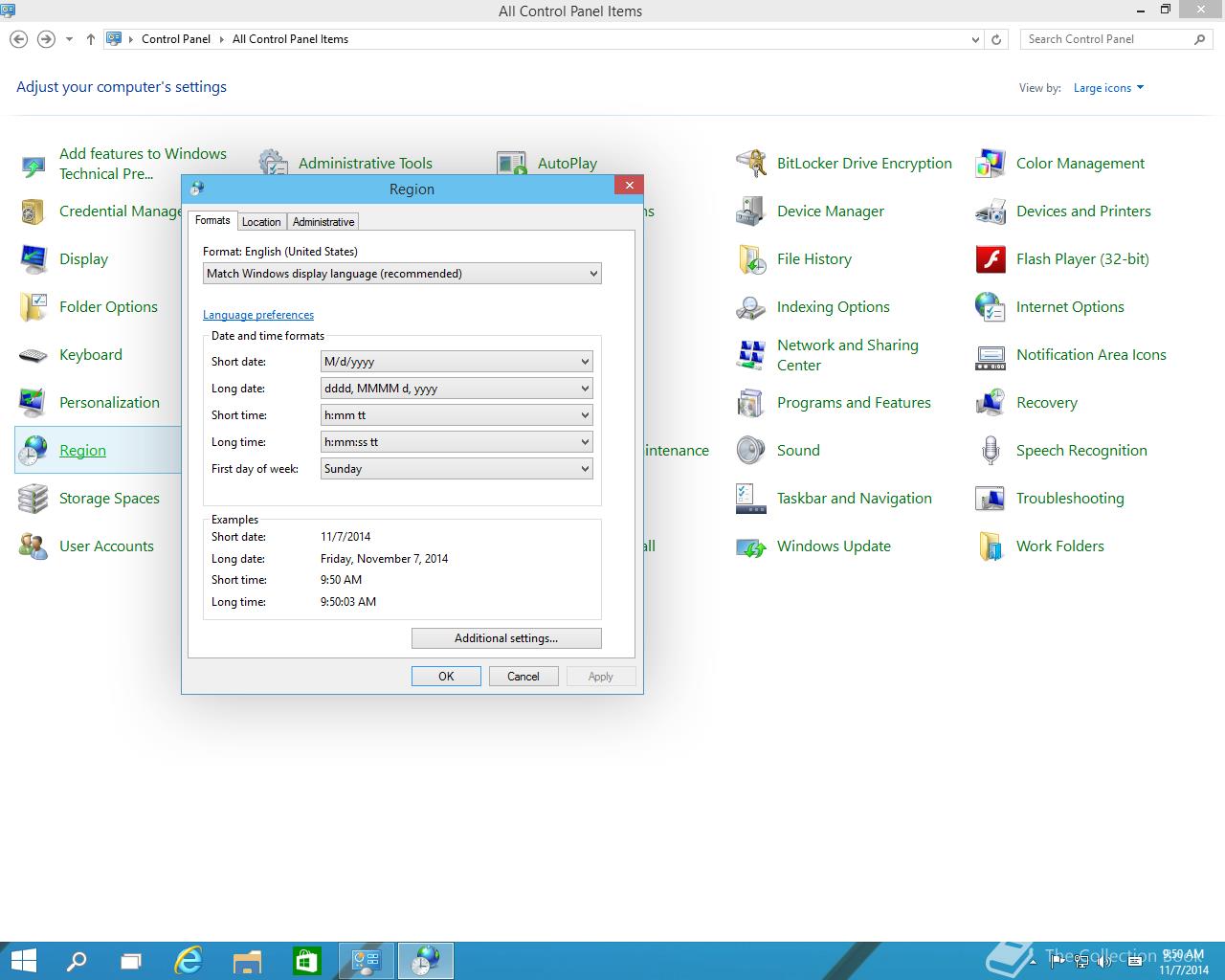Expand the Short time format dropdown
The width and height of the screenshot is (1225, 980).
coord(457,415)
